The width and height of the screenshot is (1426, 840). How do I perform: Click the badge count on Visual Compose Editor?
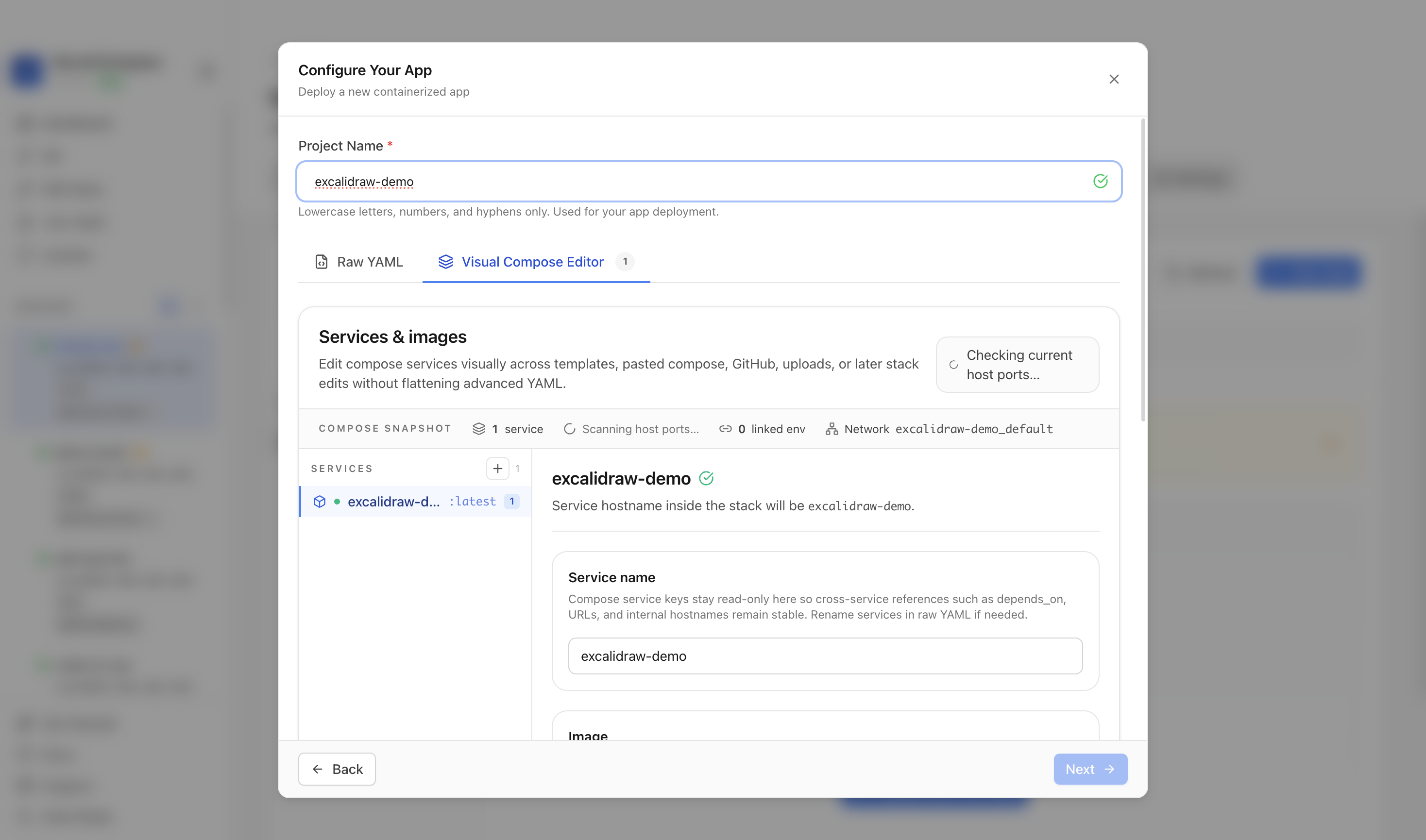(625, 262)
